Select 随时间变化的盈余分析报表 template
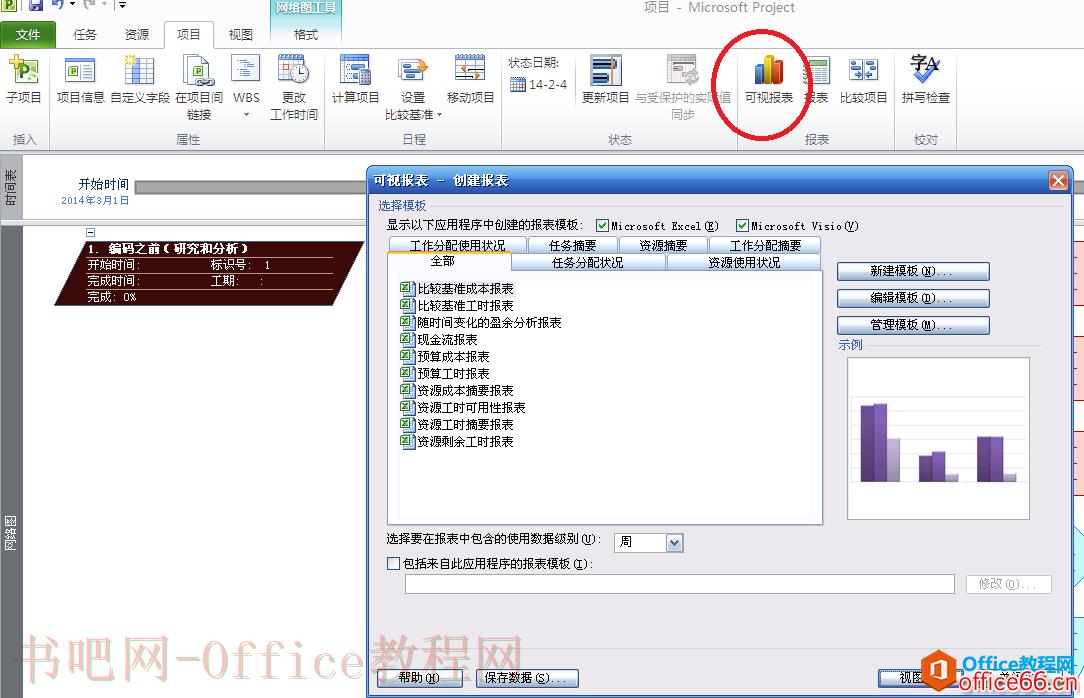1084x698 pixels. tap(481, 323)
